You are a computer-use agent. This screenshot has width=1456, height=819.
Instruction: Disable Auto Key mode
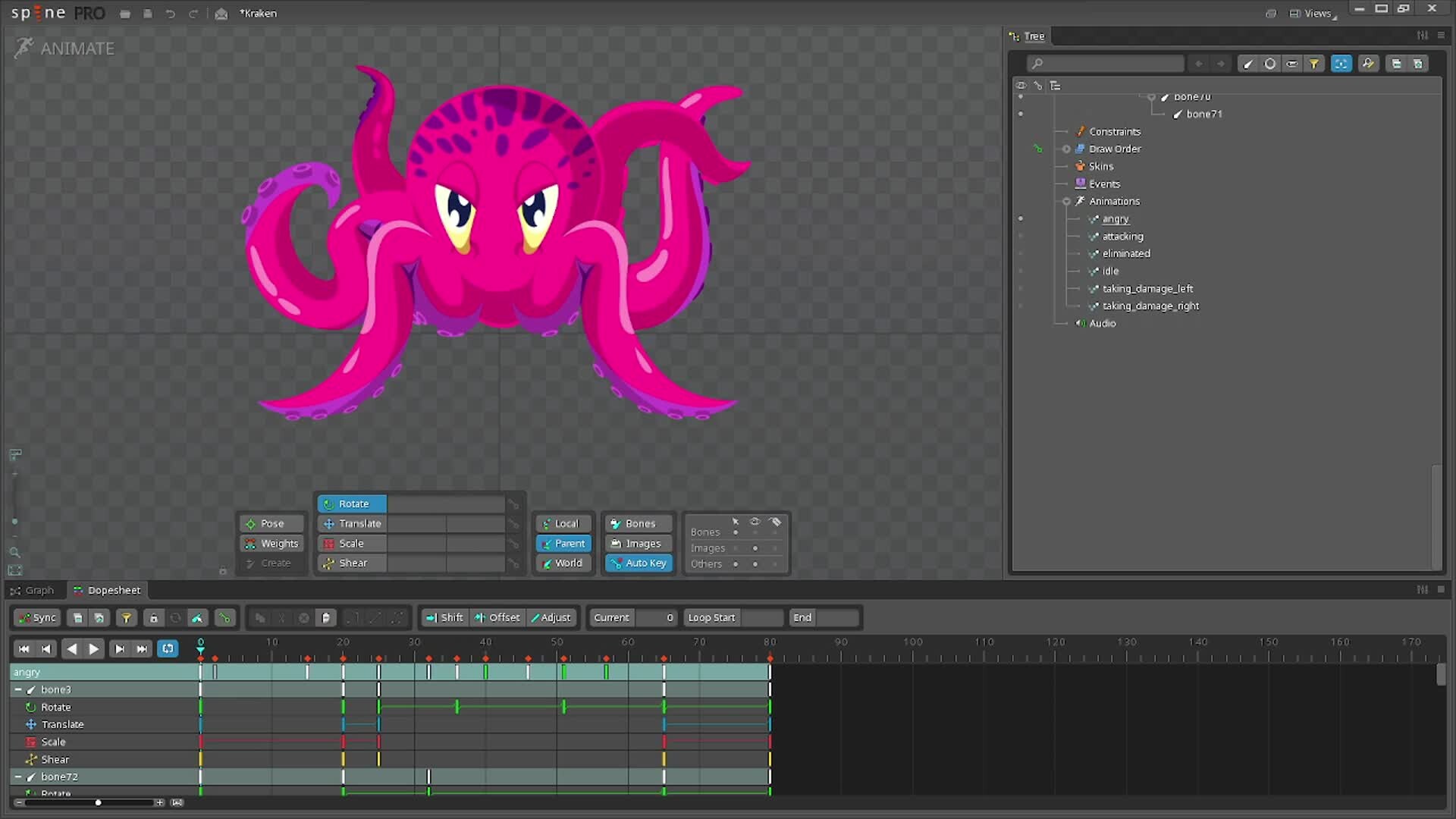tap(638, 563)
